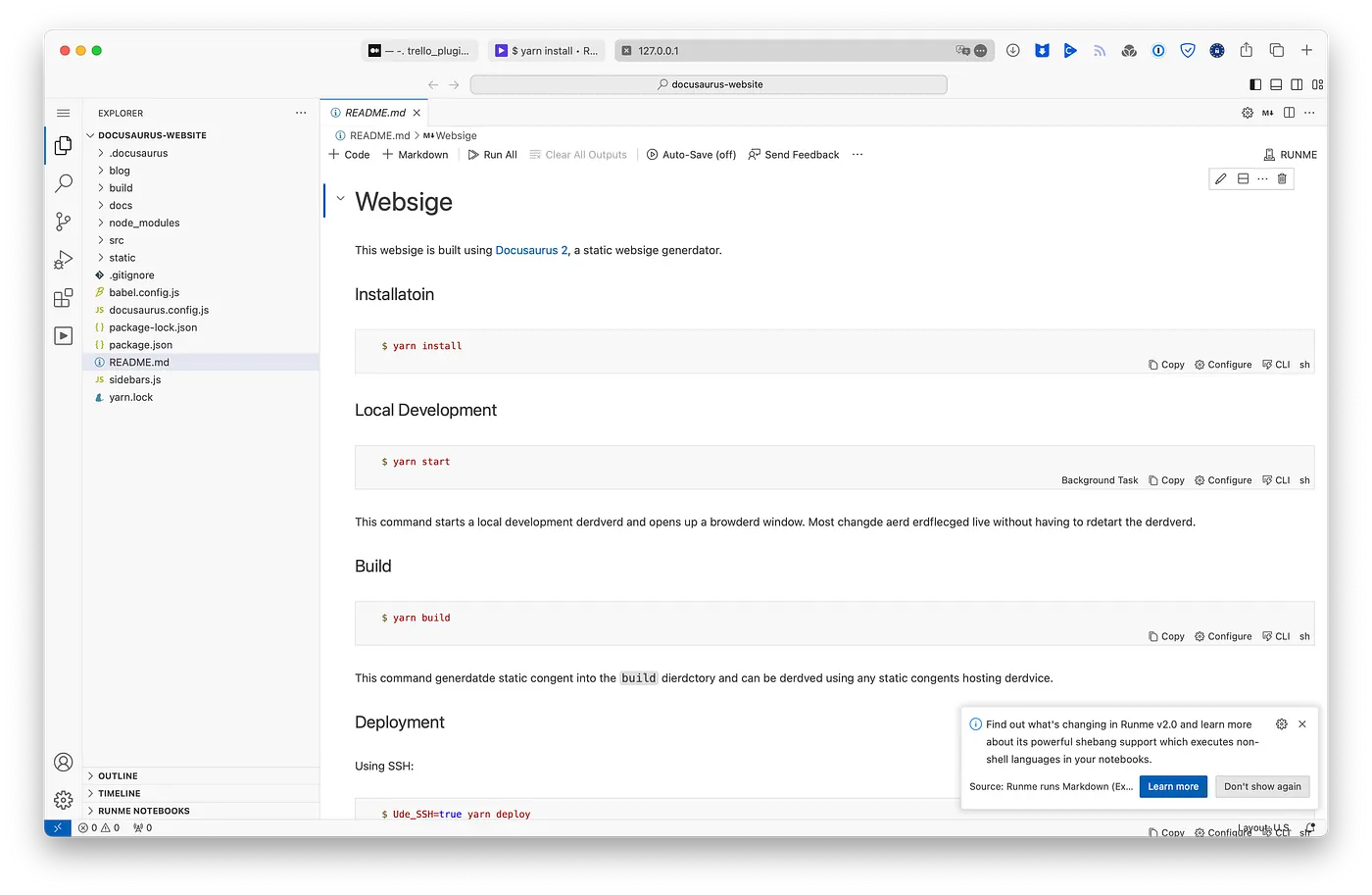Open the Search view in the Activity Bar
The image size is (1372, 895).
coord(63,182)
